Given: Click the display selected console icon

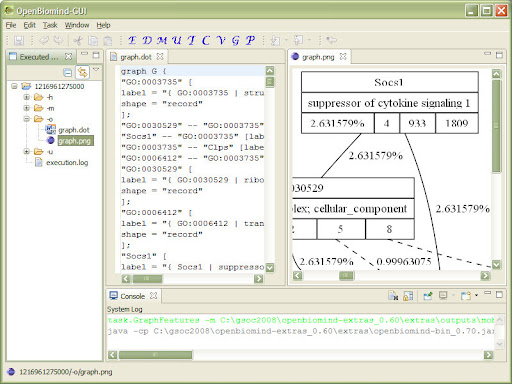Looking at the screenshot, I should tap(443, 295).
